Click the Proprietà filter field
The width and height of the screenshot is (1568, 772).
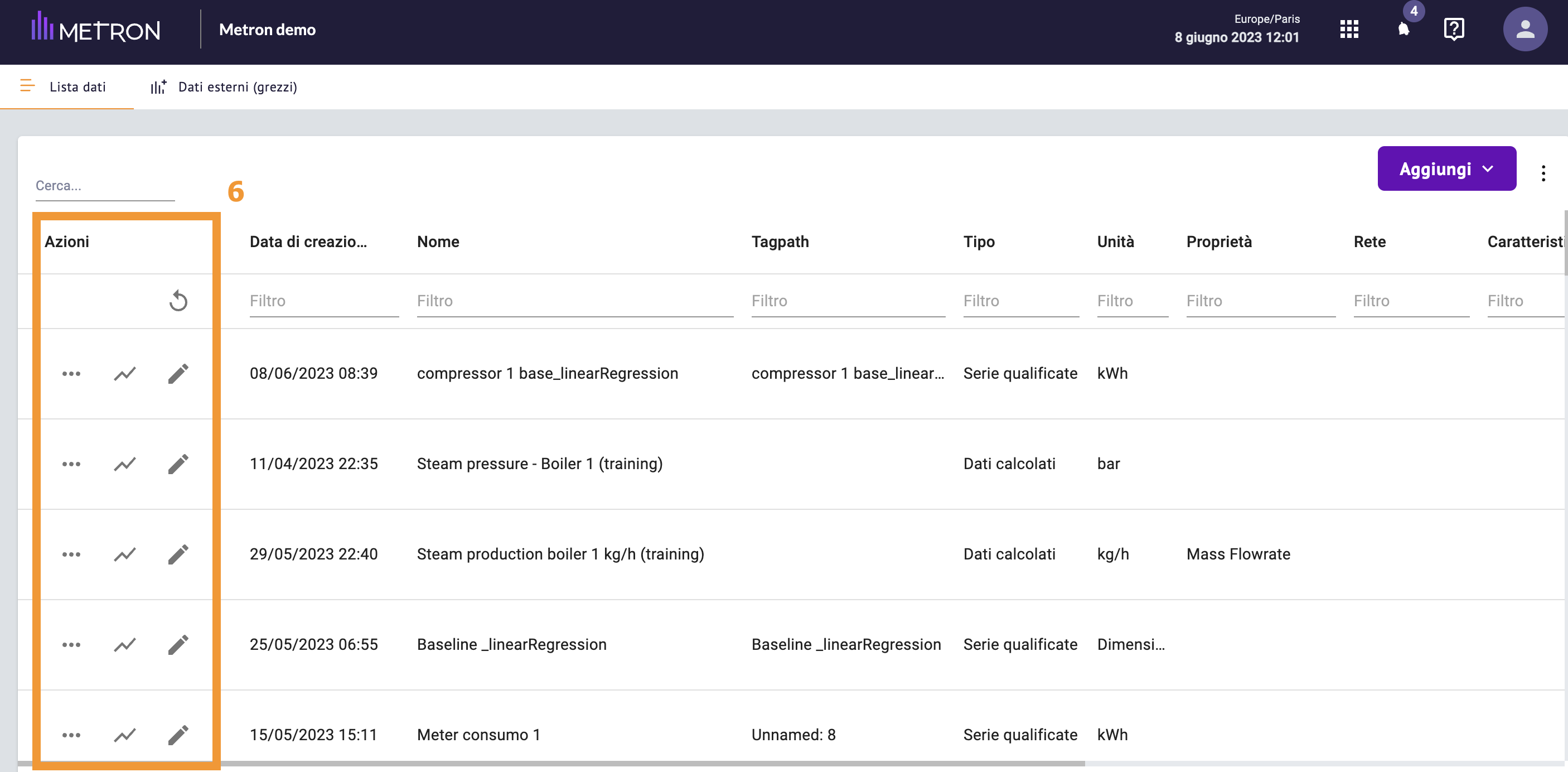coord(1261,301)
